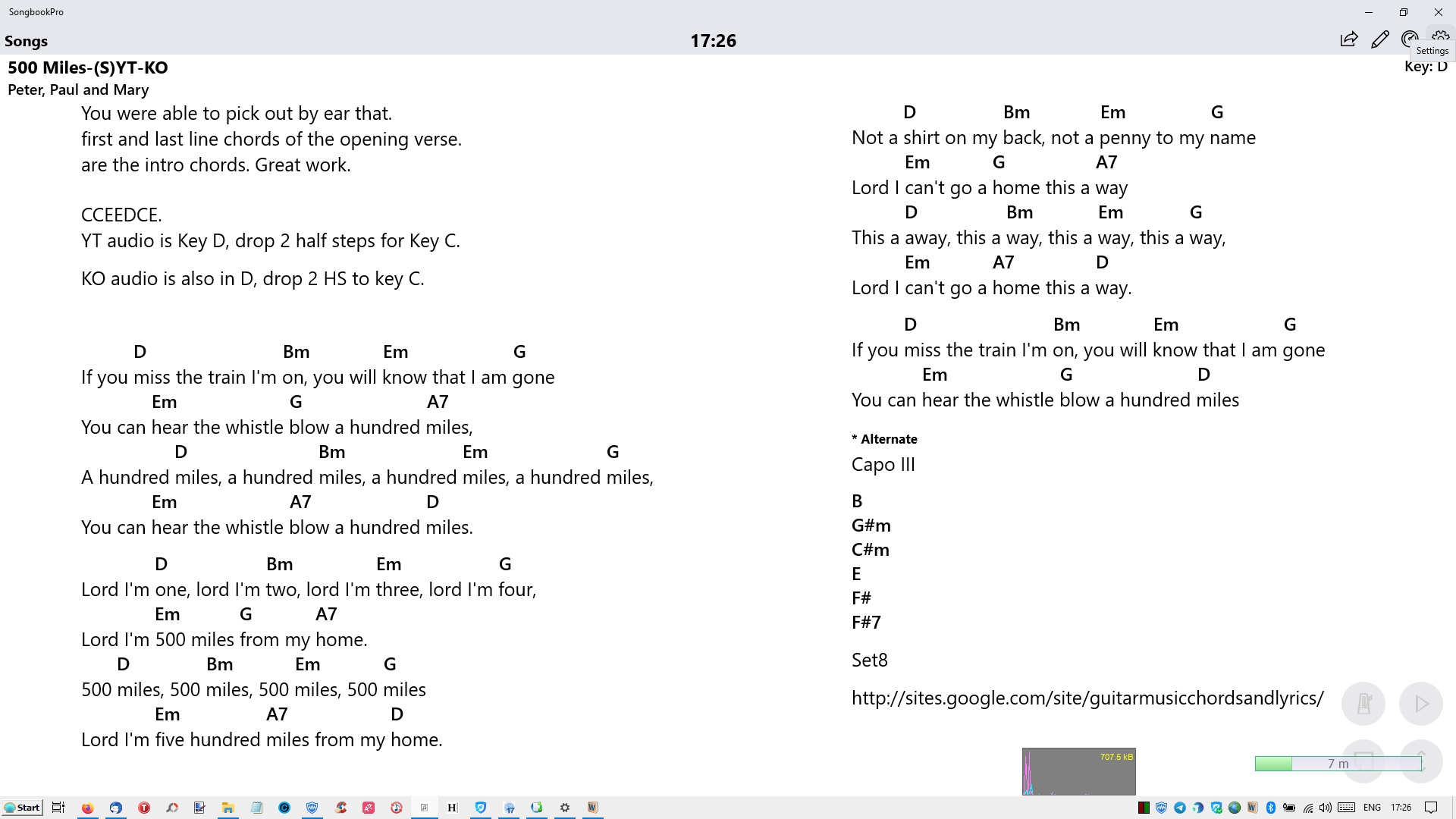
Task: Open the gear settings app in taskbar
Action: pyautogui.click(x=565, y=808)
